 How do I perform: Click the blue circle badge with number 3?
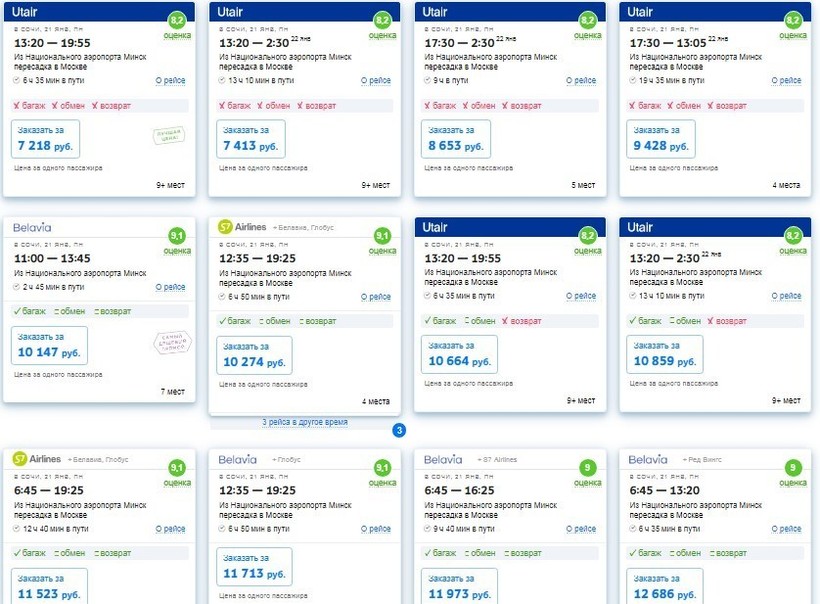click(398, 431)
